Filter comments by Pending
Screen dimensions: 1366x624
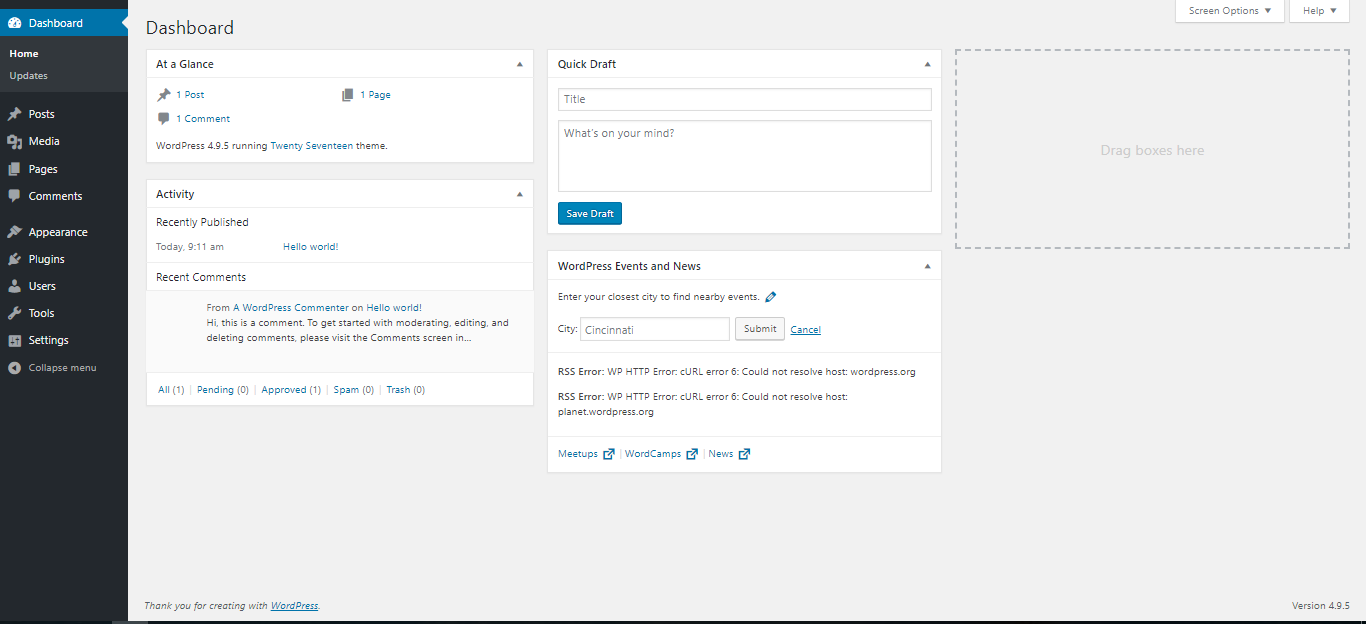pyautogui.click(x=223, y=390)
